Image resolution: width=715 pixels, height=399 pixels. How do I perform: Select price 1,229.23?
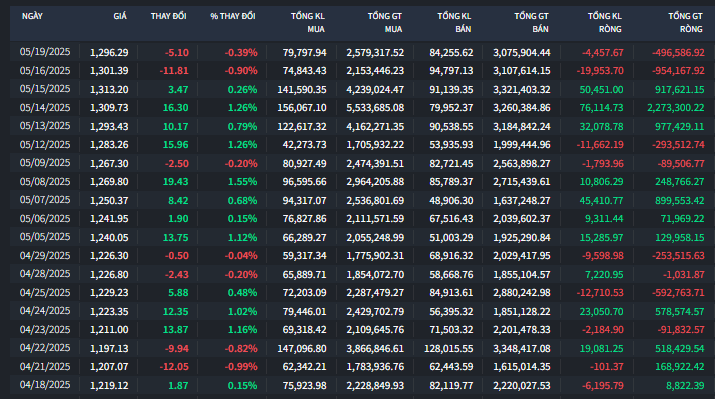pyautogui.click(x=109, y=293)
